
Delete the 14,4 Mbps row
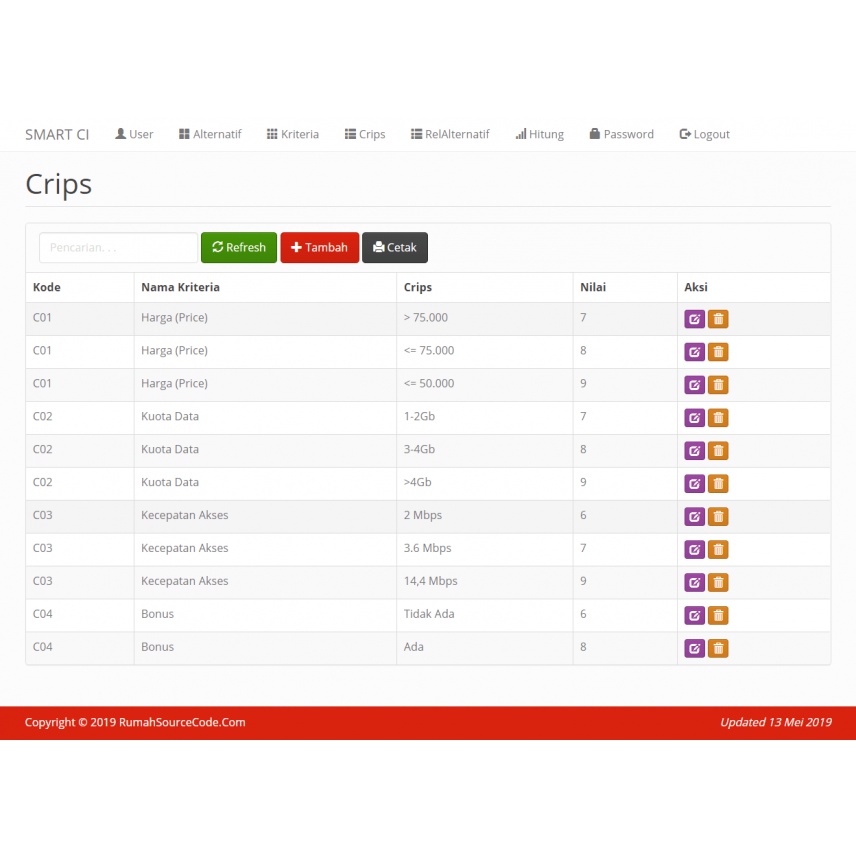(718, 582)
